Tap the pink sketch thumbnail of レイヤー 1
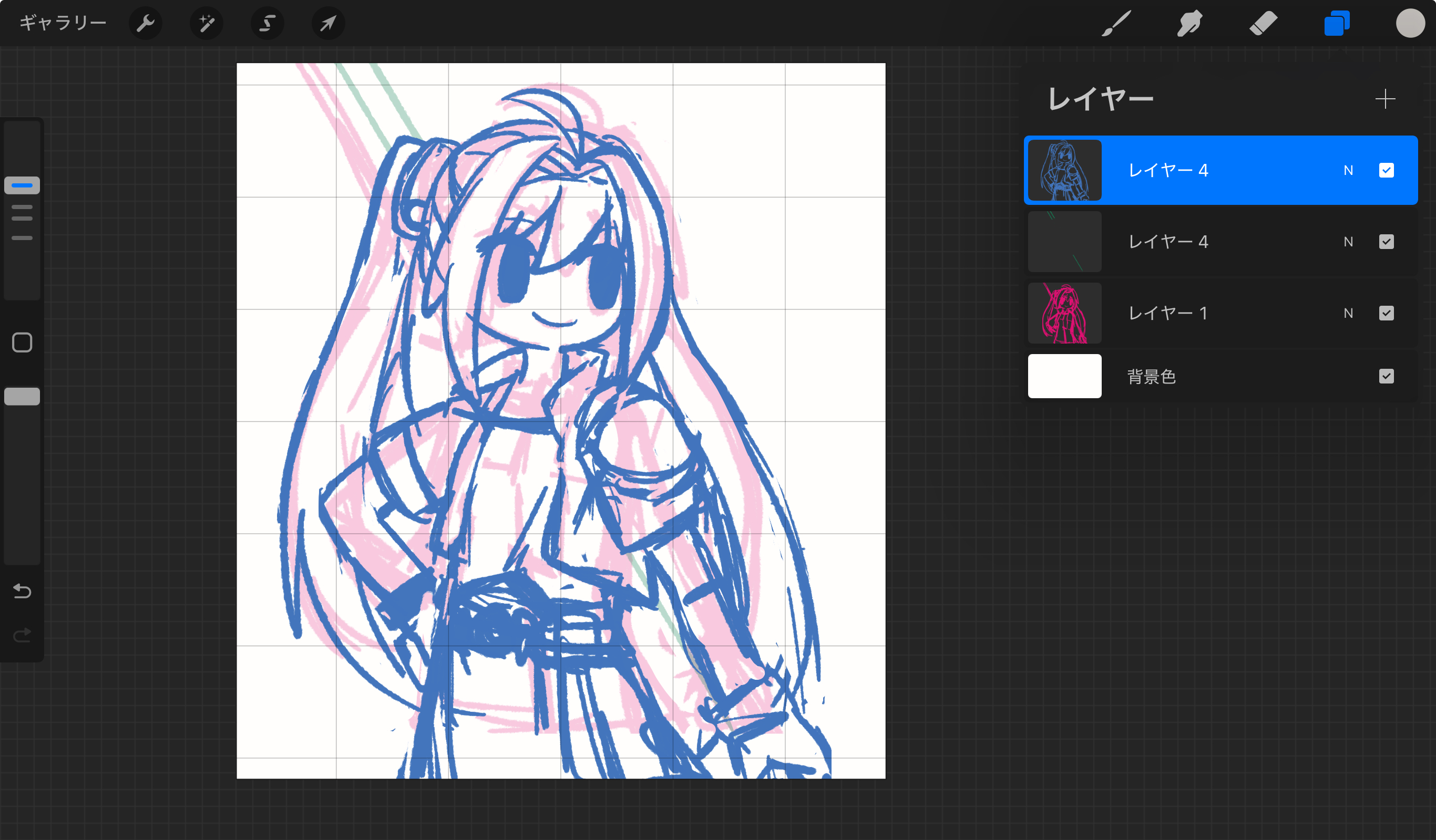Screen dimensions: 1436x840 pyautogui.click(x=1064, y=313)
